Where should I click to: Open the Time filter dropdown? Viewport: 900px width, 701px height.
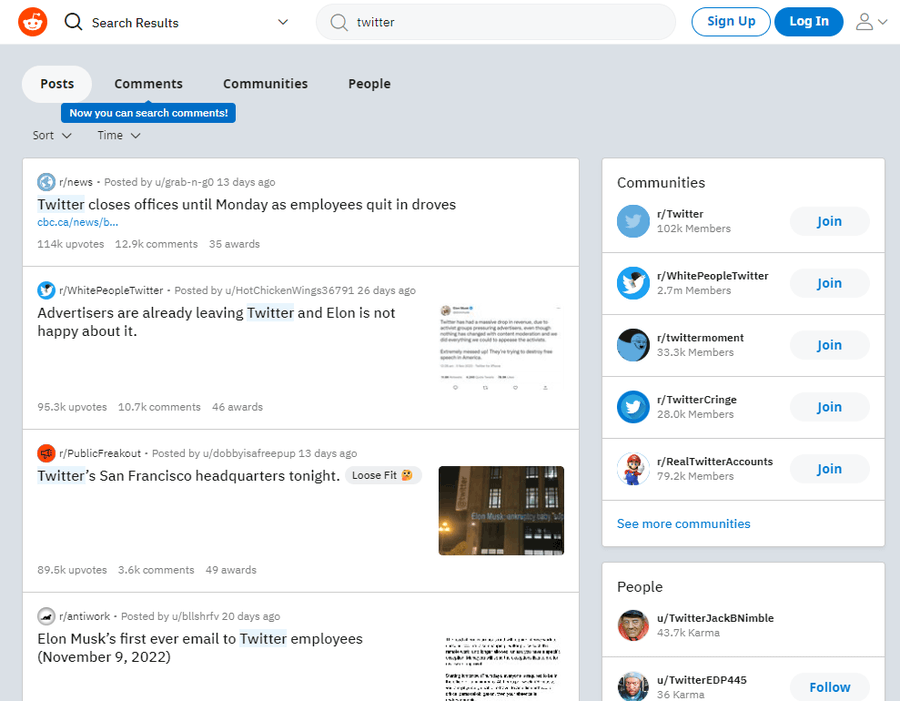click(119, 135)
